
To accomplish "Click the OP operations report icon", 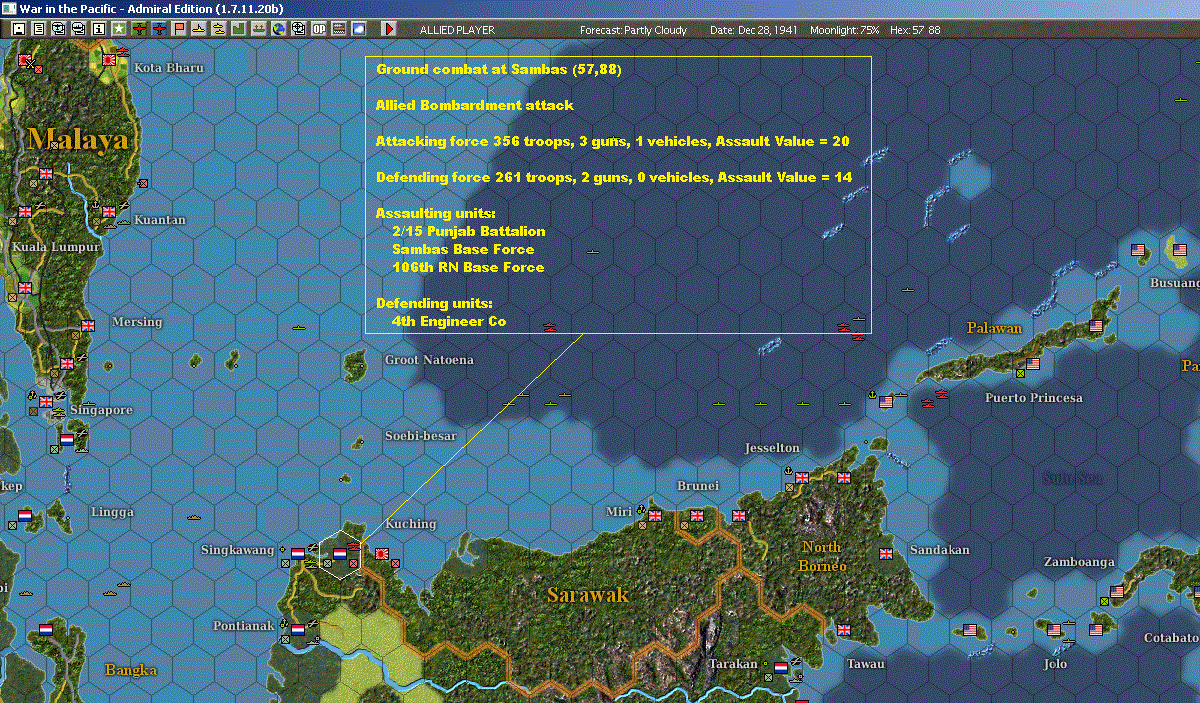I will point(319,29).
